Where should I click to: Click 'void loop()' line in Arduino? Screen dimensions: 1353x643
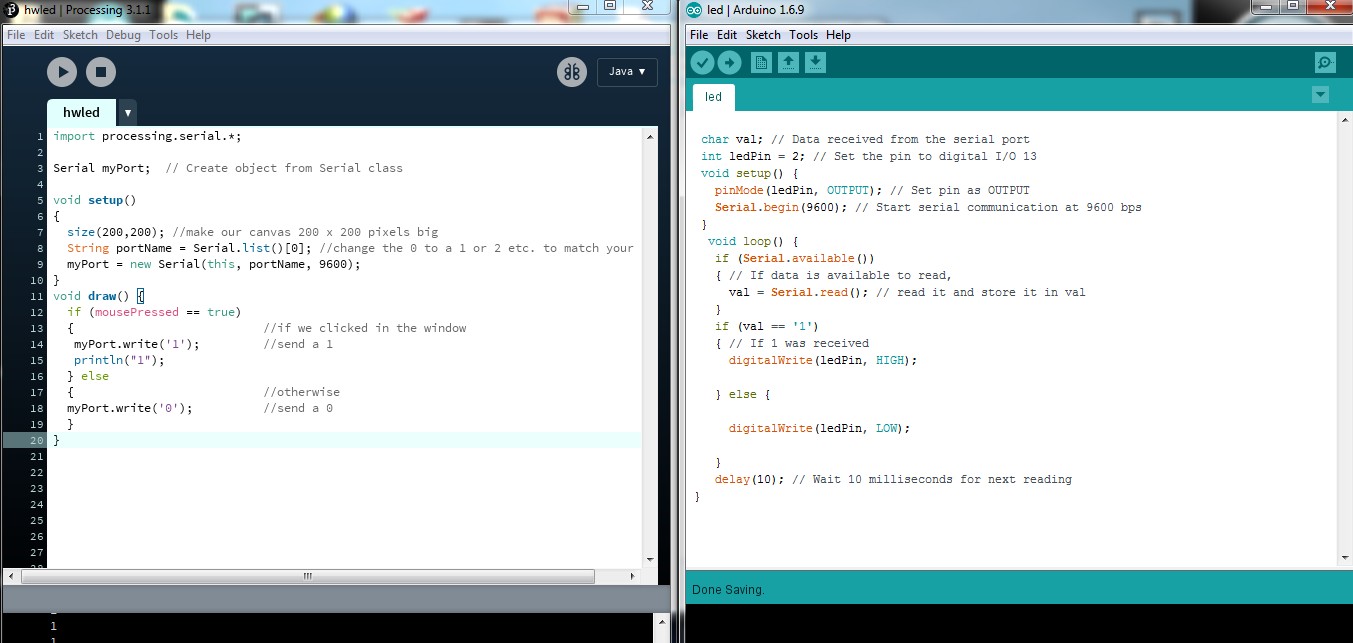point(753,241)
